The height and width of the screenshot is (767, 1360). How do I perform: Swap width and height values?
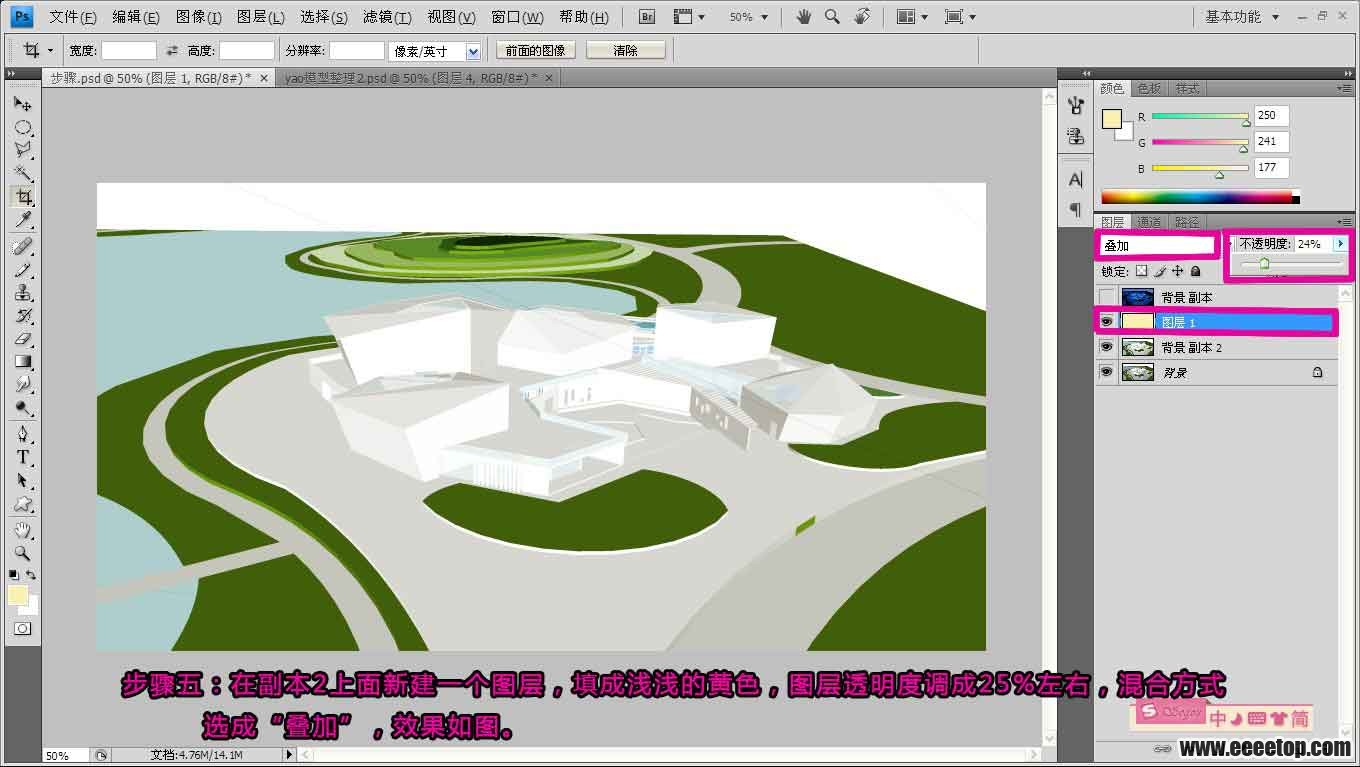172,50
